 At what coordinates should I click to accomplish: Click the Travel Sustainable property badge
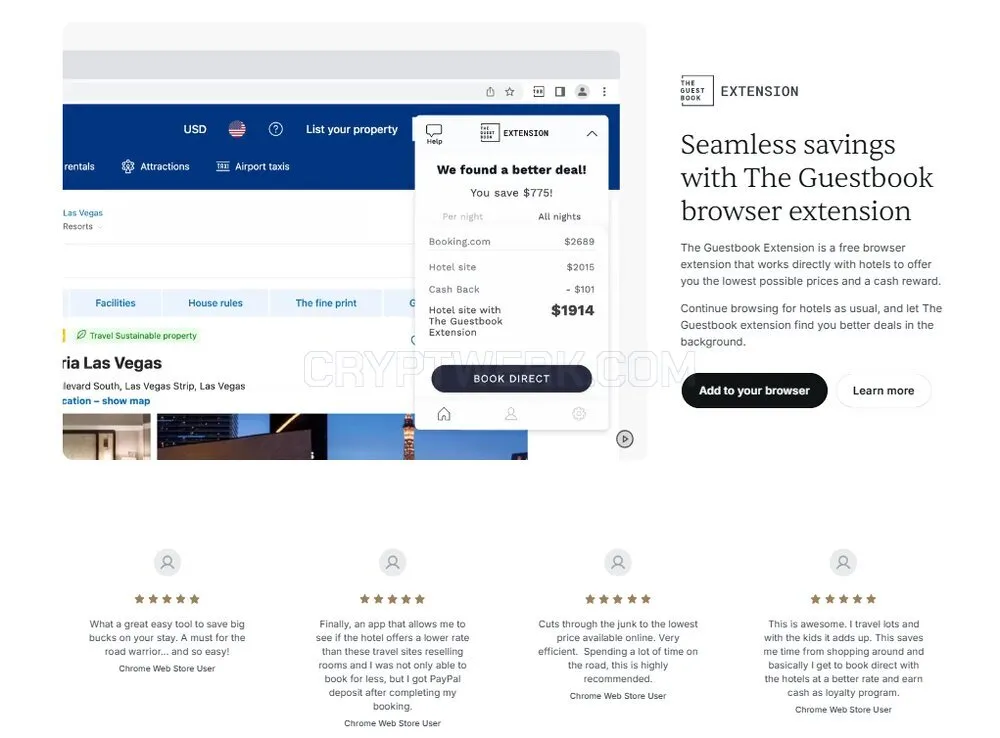pyautogui.click(x=136, y=336)
